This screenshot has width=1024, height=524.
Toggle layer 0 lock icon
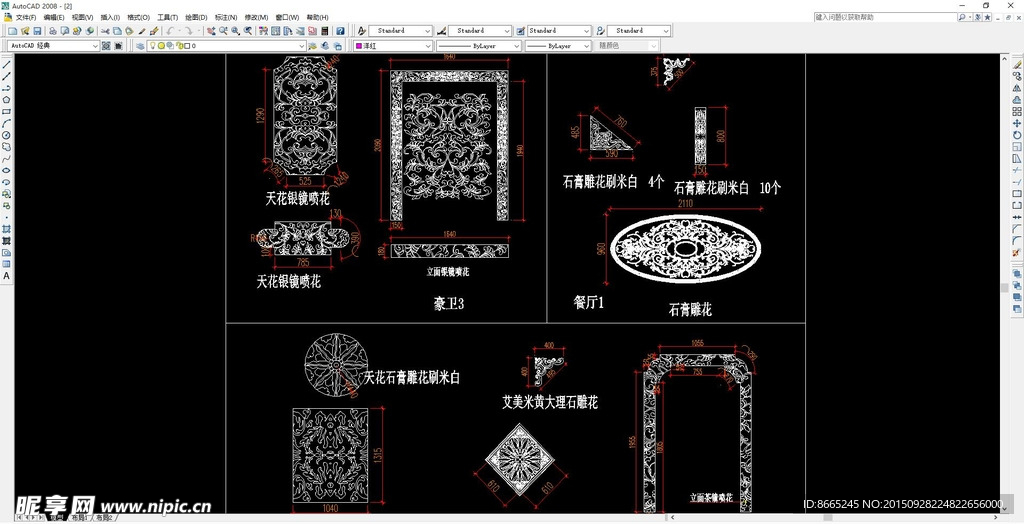click(x=178, y=46)
